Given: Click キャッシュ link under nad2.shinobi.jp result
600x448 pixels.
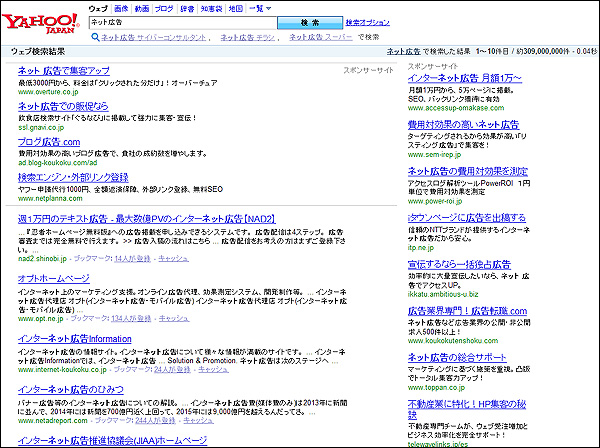Looking at the screenshot, I should pos(172,258).
